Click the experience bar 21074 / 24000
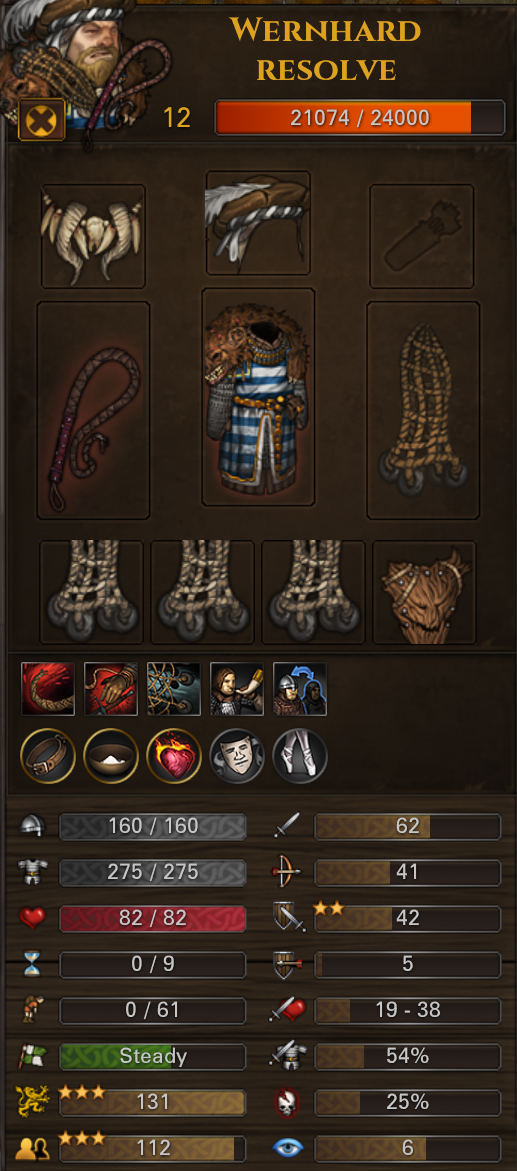This screenshot has width=517, height=1171. click(x=360, y=117)
